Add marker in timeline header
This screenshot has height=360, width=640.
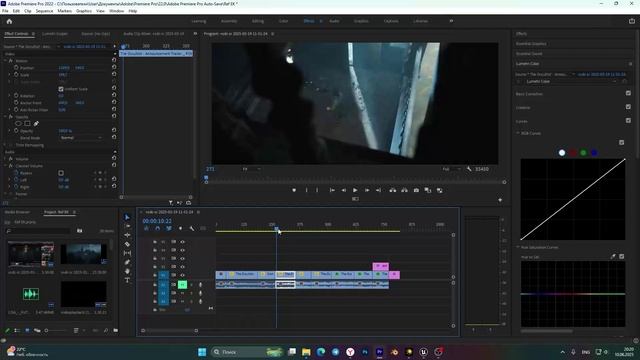tap(180, 229)
